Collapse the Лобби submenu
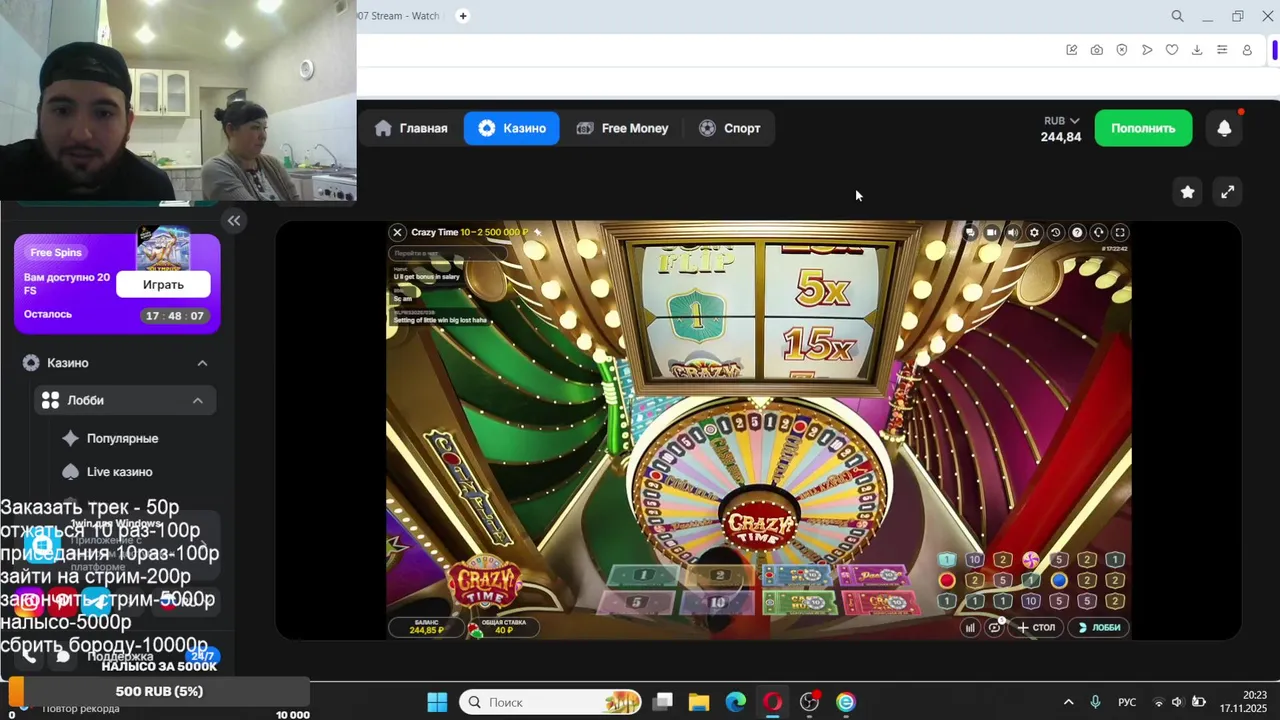1280x720 pixels. click(197, 400)
